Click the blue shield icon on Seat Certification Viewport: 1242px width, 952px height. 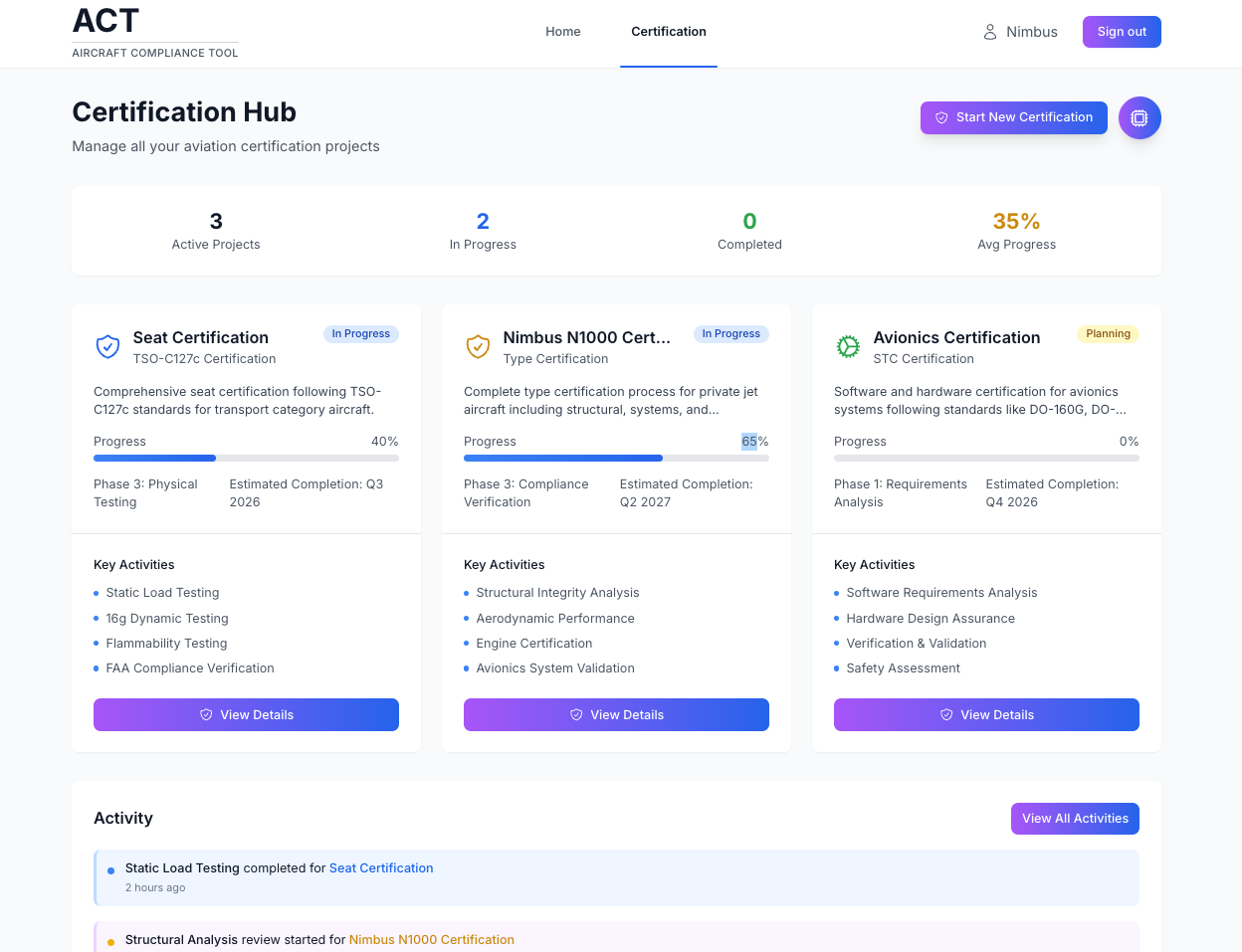pyautogui.click(x=107, y=346)
